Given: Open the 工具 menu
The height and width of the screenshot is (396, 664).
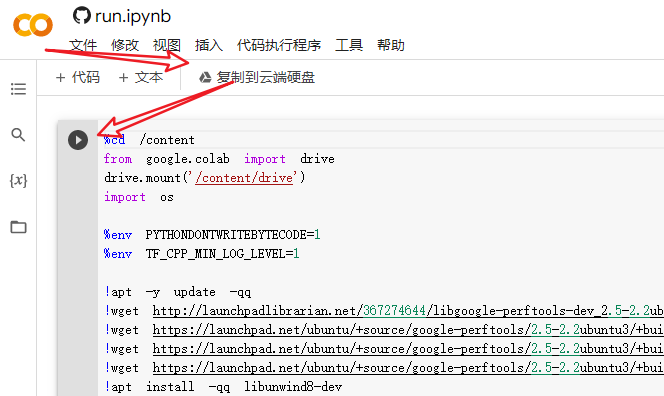Looking at the screenshot, I should pos(349,45).
